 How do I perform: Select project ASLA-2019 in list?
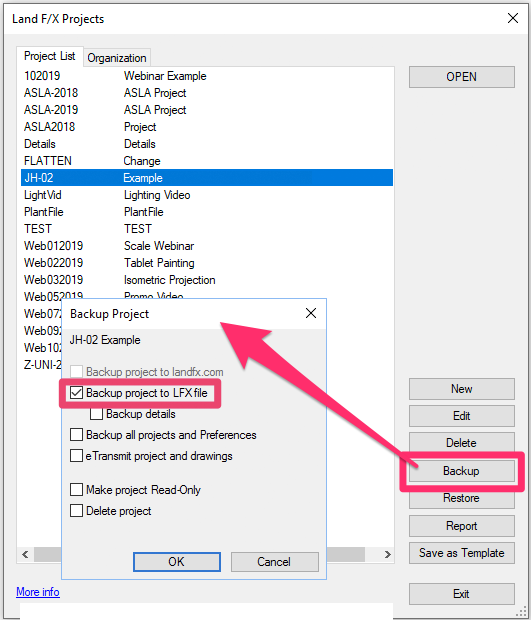(x=207, y=110)
